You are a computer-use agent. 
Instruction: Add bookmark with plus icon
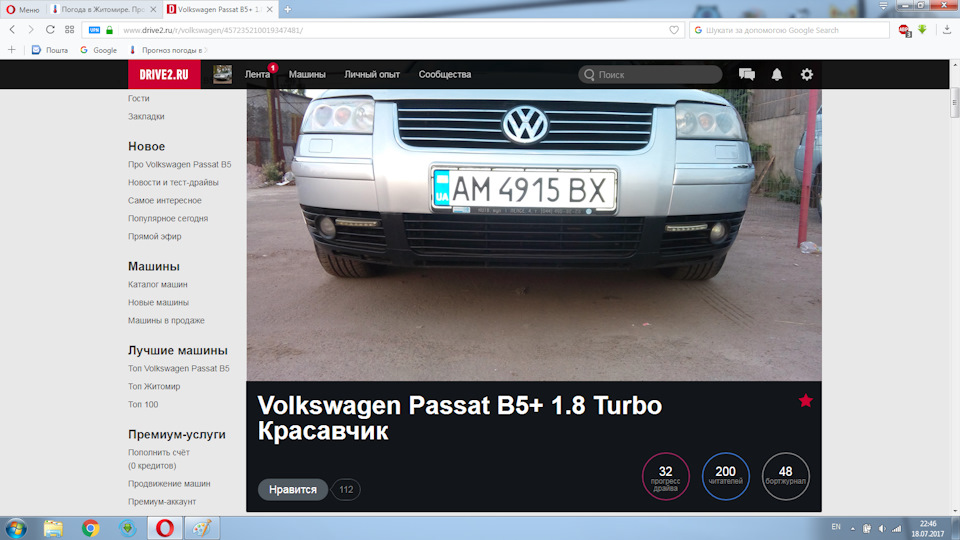click(12, 50)
